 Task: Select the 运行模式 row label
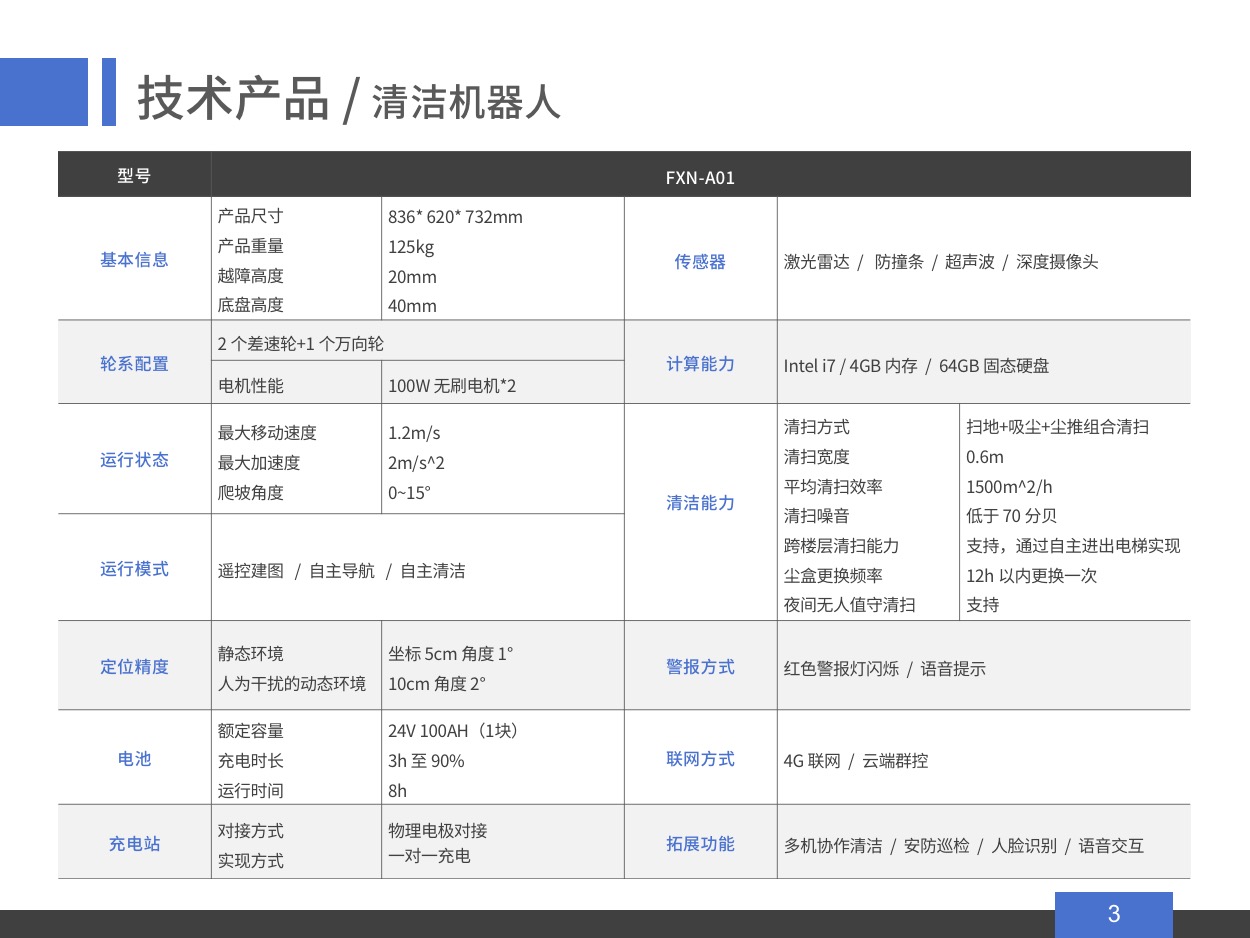click(134, 569)
